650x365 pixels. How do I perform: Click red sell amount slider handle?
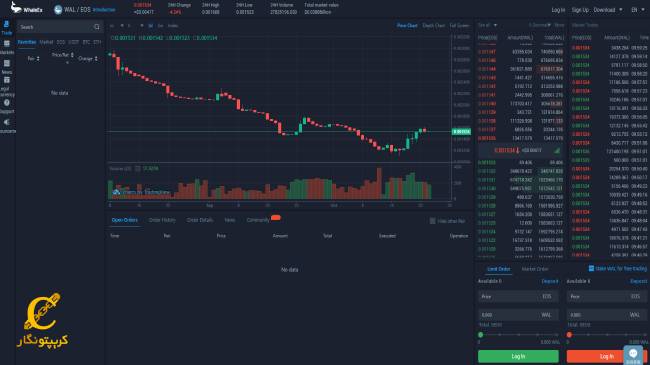(569, 334)
